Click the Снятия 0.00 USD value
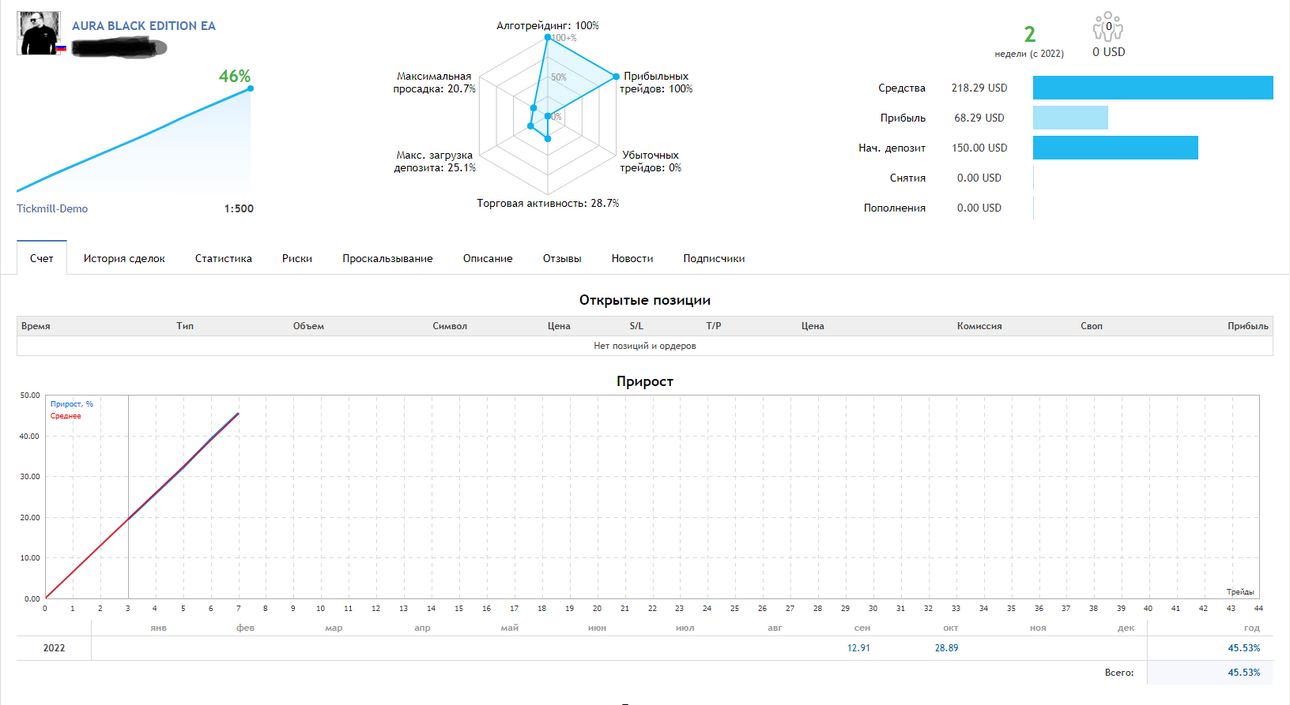Viewport: 1290px width, 705px height. point(979,178)
